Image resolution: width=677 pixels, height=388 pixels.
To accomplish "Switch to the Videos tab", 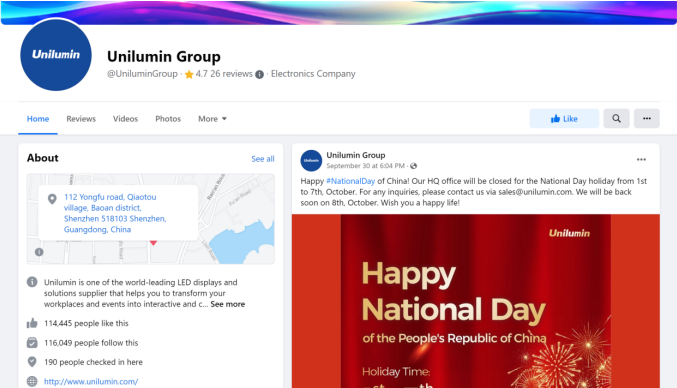I will pyautogui.click(x=125, y=119).
